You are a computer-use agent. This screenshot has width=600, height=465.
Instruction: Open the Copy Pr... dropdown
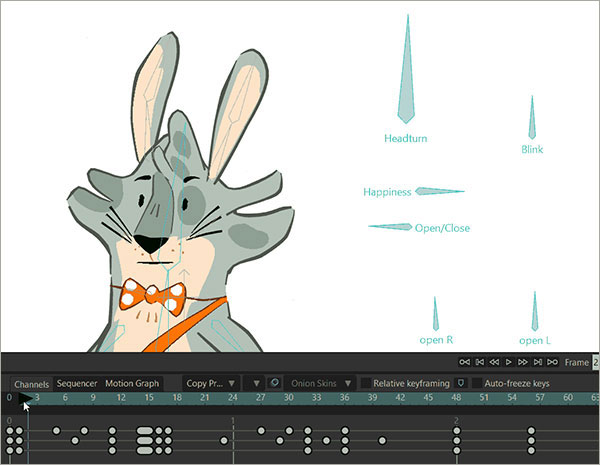[x=210, y=383]
